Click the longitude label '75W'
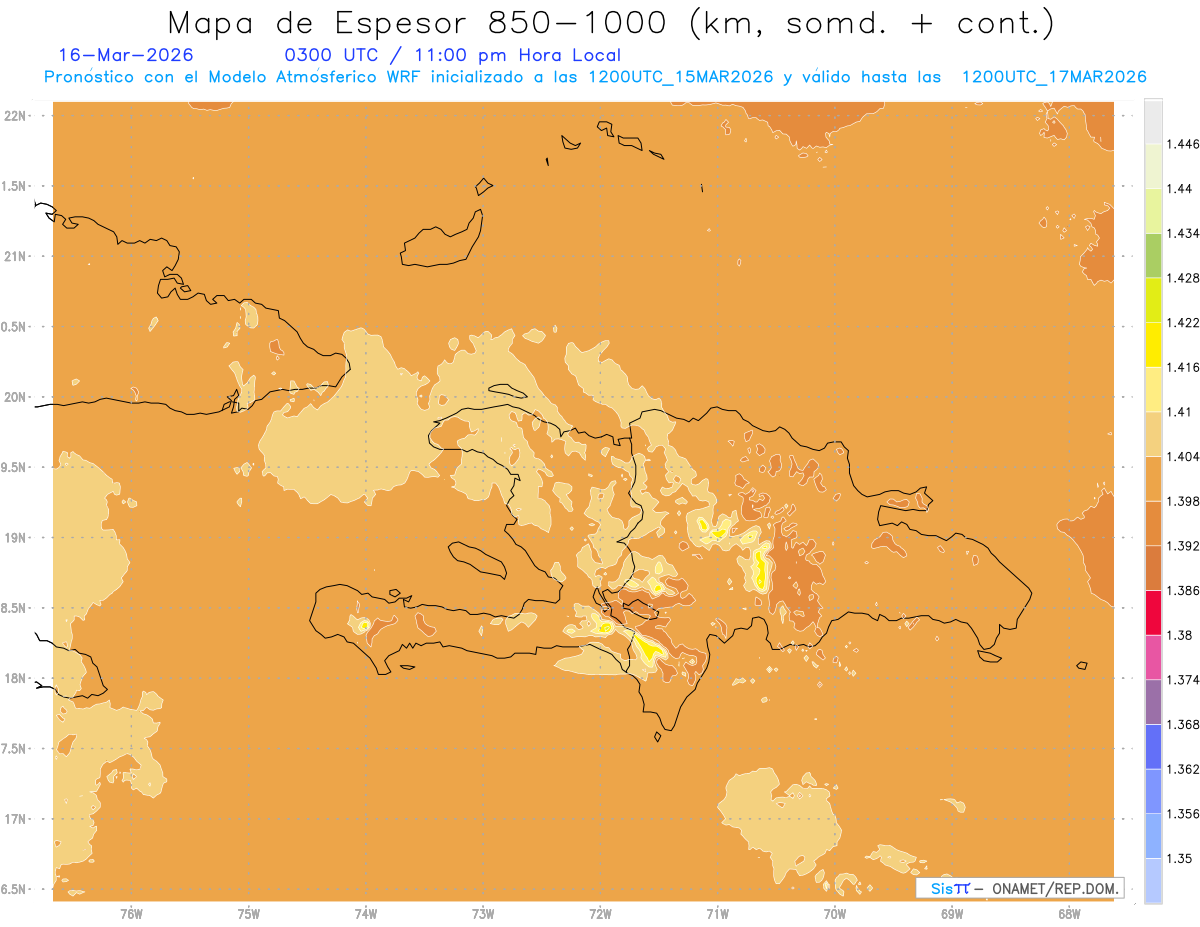 click(249, 913)
